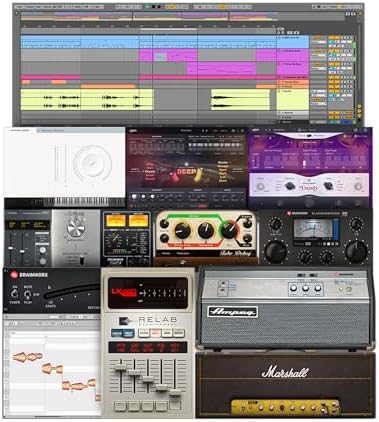Flip the Brainworx MUTE/PLAY switch

click(28, 294)
